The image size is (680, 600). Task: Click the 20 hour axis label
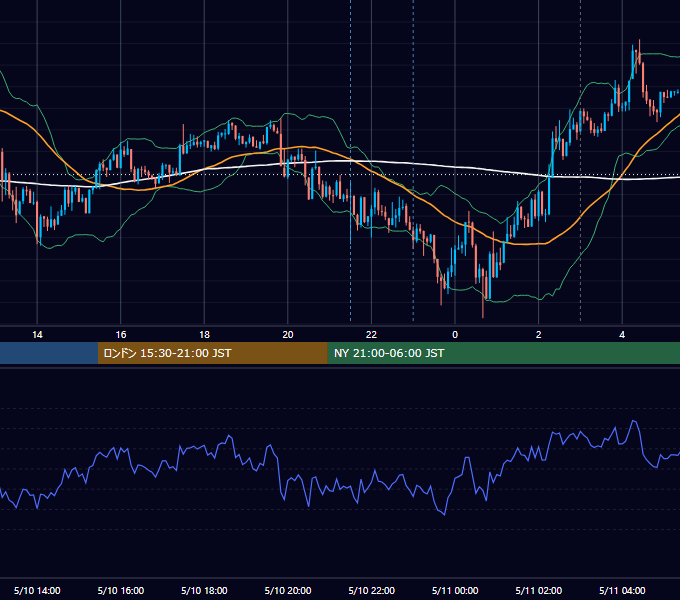click(288, 335)
